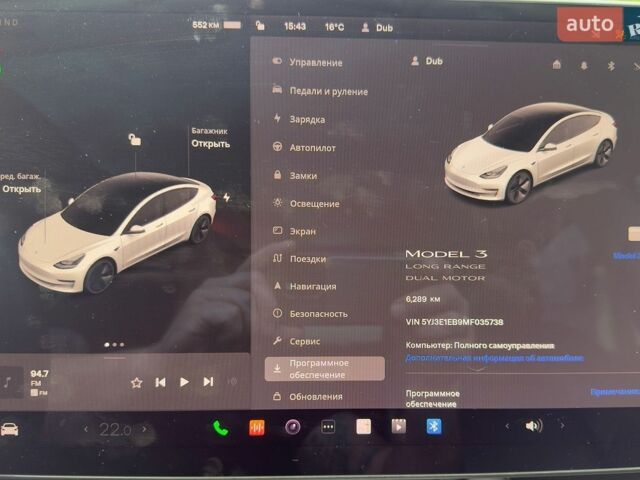This screenshot has width=640, height=480.
Task: Open the orange audio waveform app
Action: tap(257, 427)
